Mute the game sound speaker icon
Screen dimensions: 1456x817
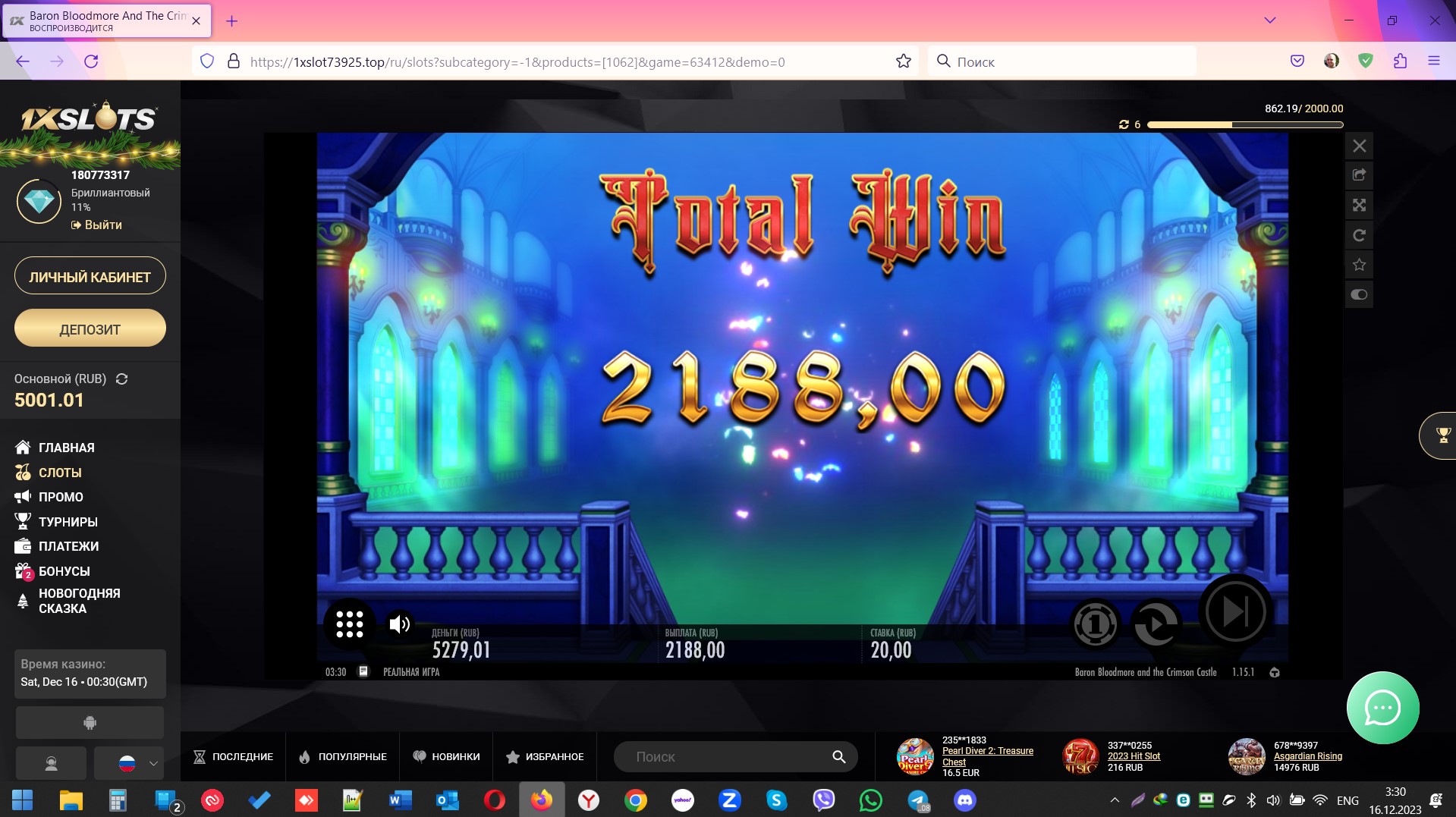click(400, 624)
